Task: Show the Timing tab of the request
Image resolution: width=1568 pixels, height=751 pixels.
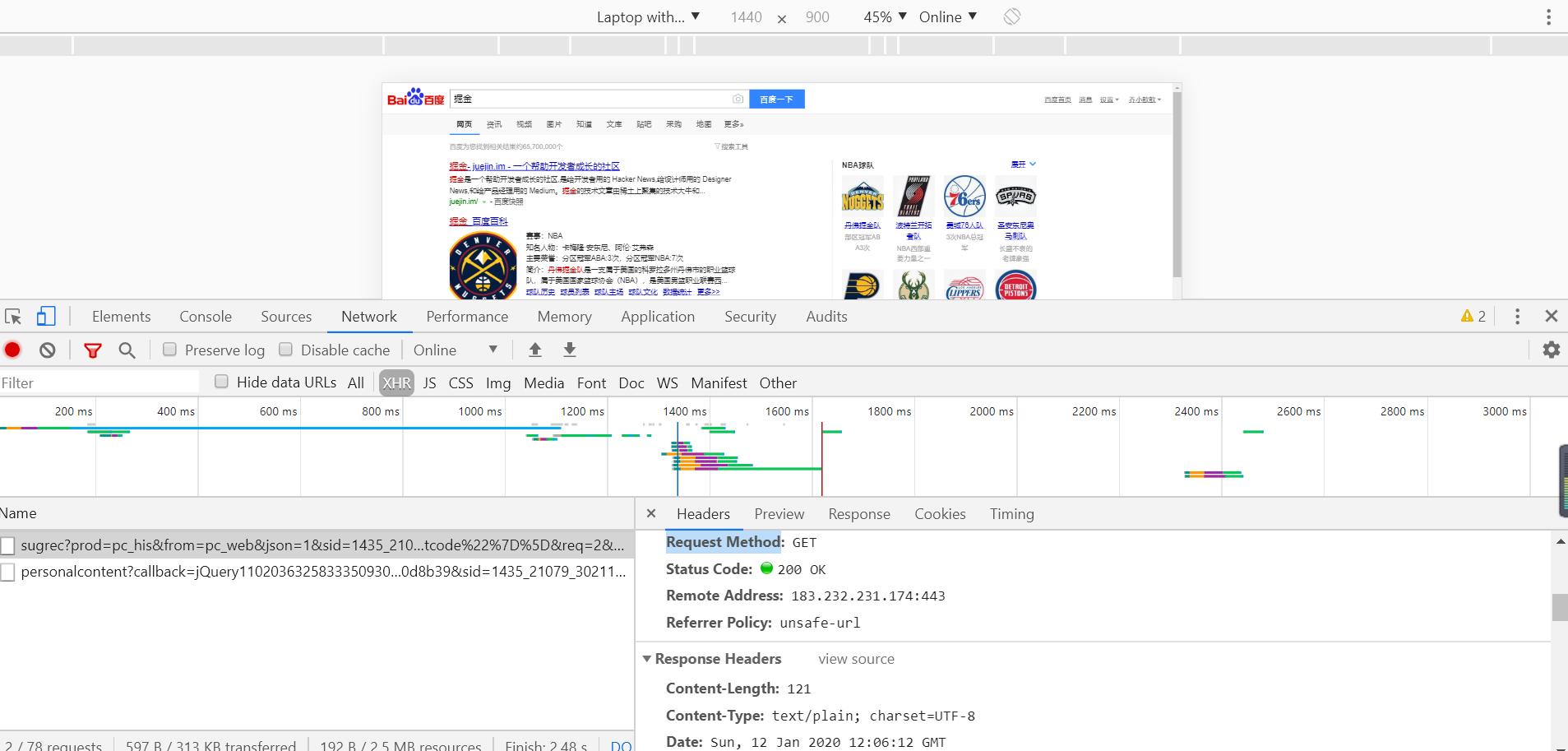Action: pyautogui.click(x=1011, y=514)
